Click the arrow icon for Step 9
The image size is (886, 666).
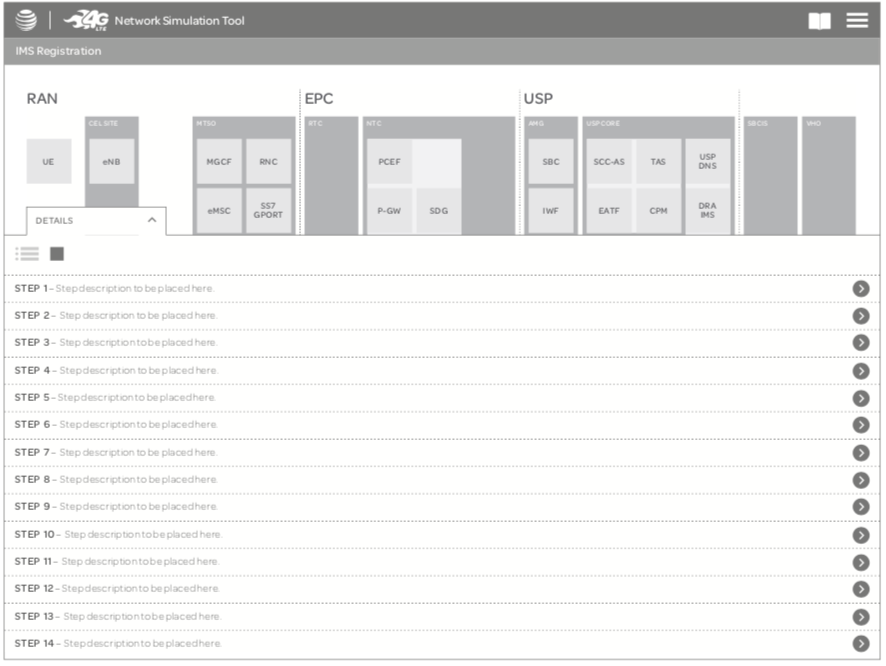861,508
